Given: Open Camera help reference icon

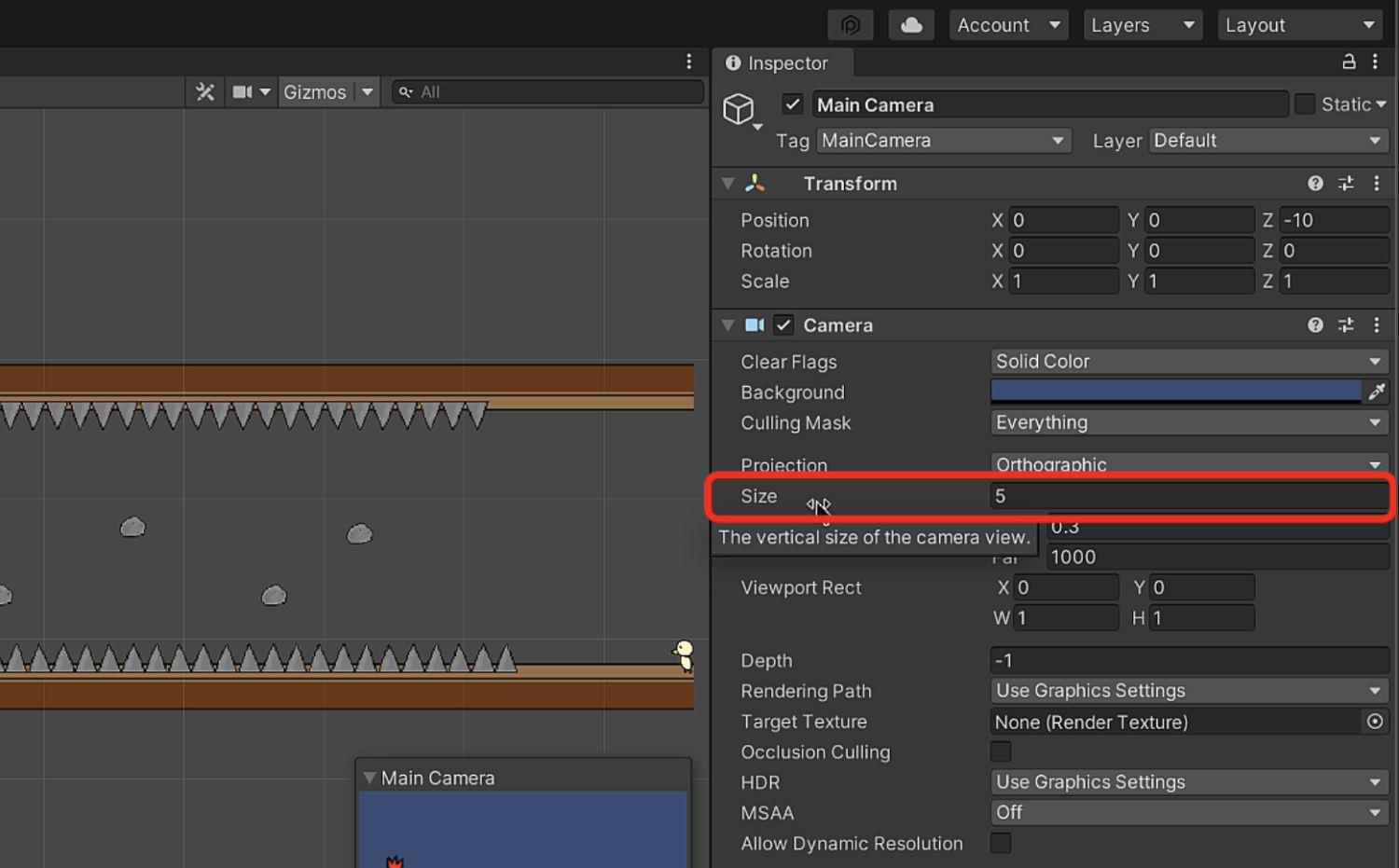Looking at the screenshot, I should (1315, 325).
